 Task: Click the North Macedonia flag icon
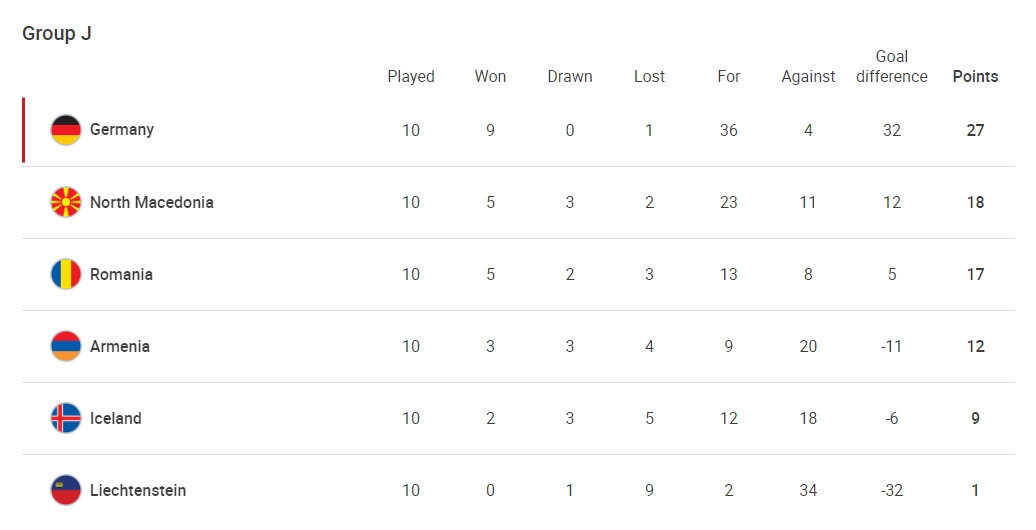point(66,202)
